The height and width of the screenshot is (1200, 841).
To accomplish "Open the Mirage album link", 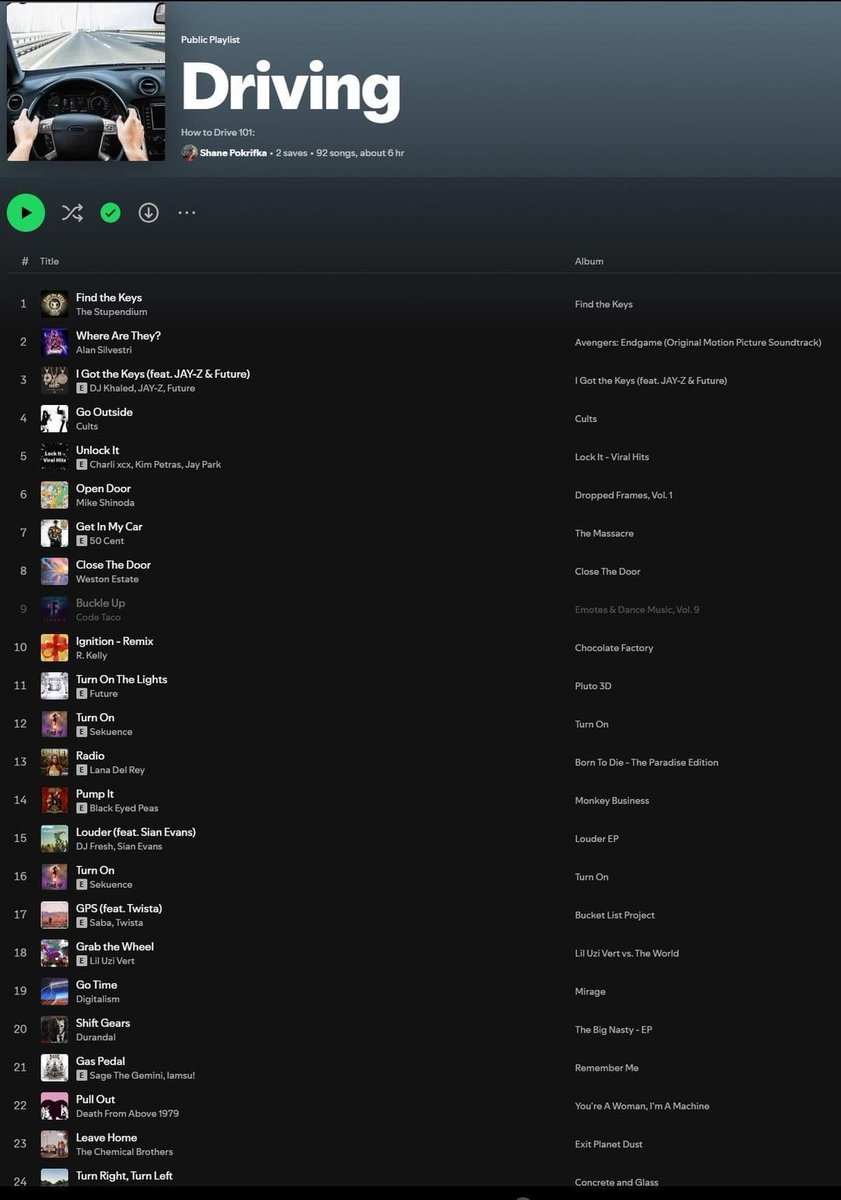I will point(590,992).
